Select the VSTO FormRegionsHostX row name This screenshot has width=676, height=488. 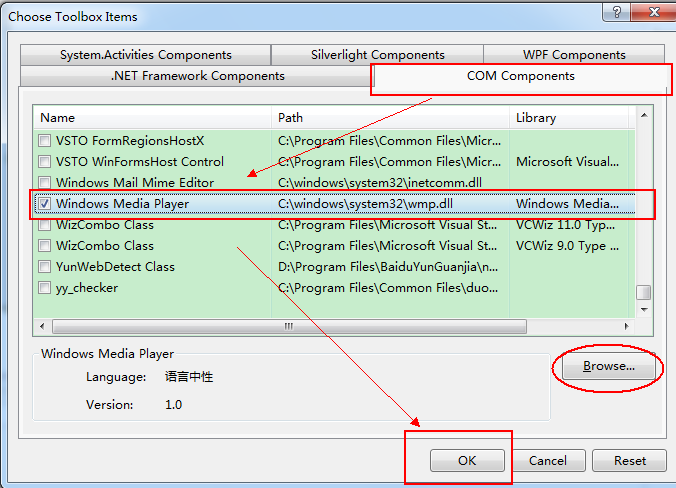[130, 141]
